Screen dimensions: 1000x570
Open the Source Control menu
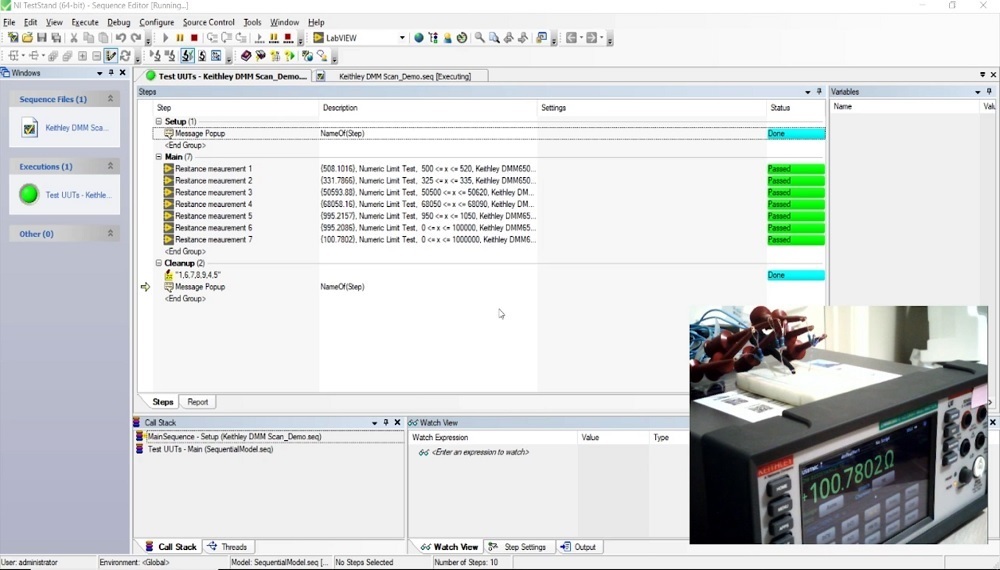[209, 22]
